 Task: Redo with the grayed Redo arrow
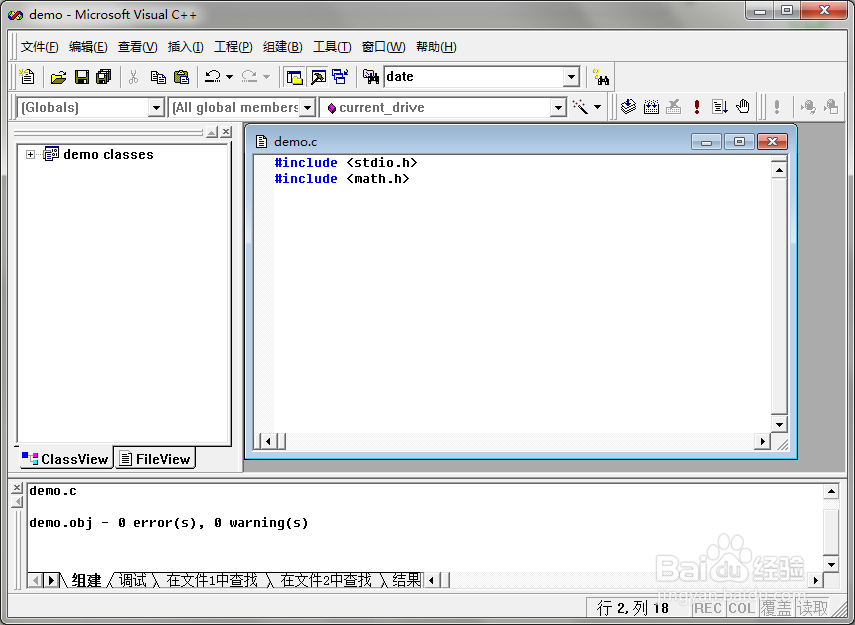coord(249,77)
